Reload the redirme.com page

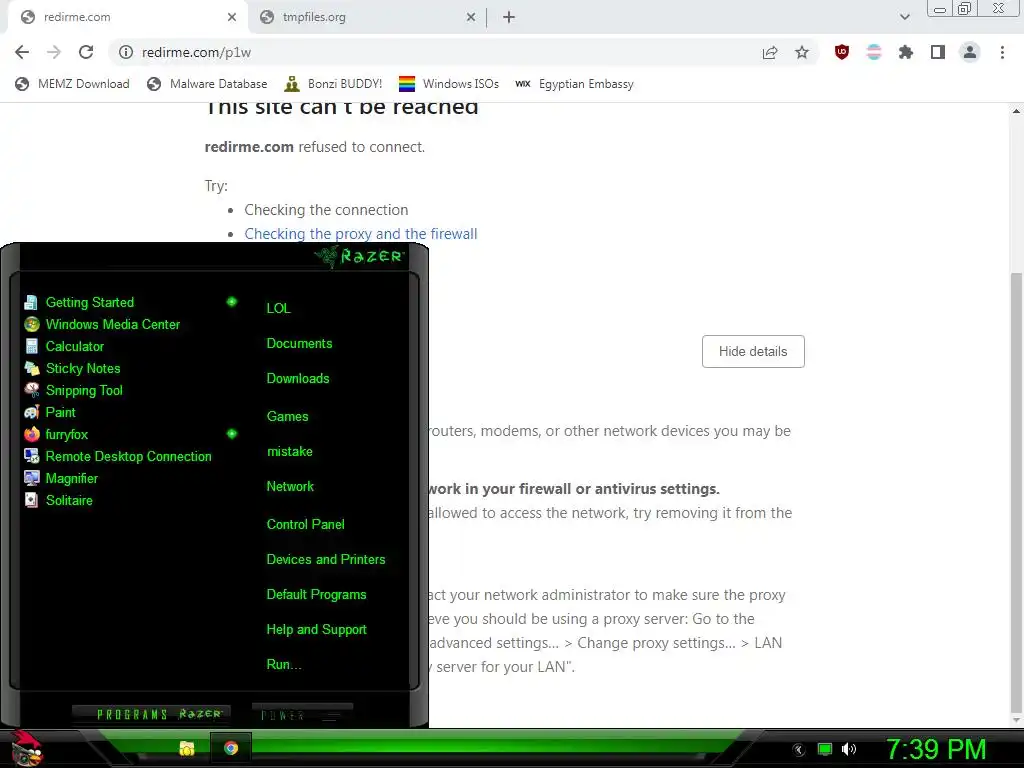click(x=86, y=52)
